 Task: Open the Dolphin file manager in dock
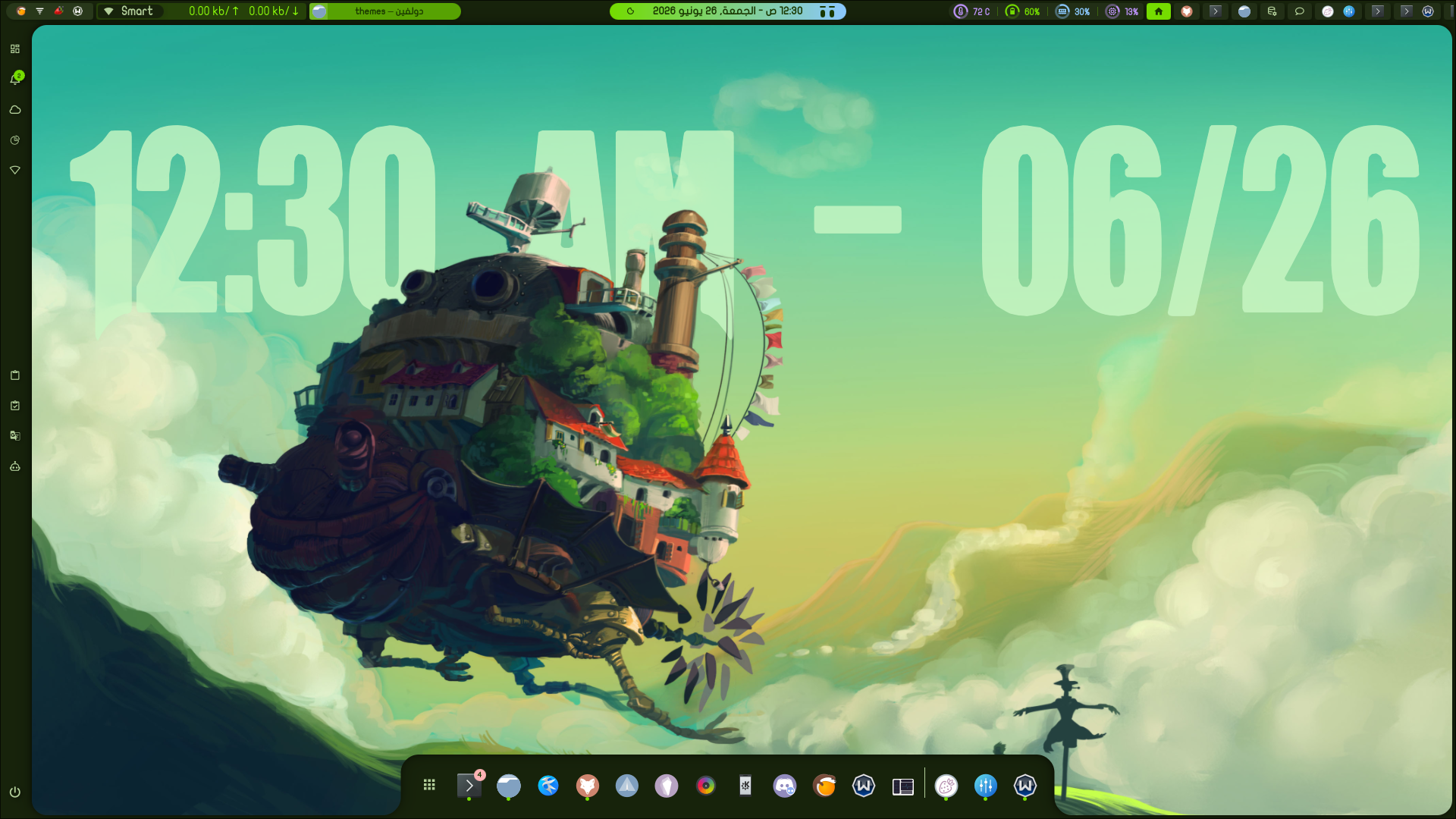[x=509, y=786]
